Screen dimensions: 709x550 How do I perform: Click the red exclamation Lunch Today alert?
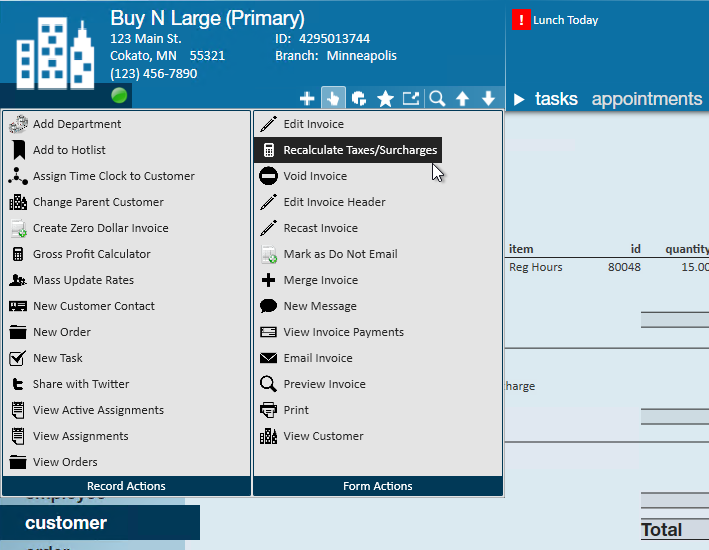(521, 20)
